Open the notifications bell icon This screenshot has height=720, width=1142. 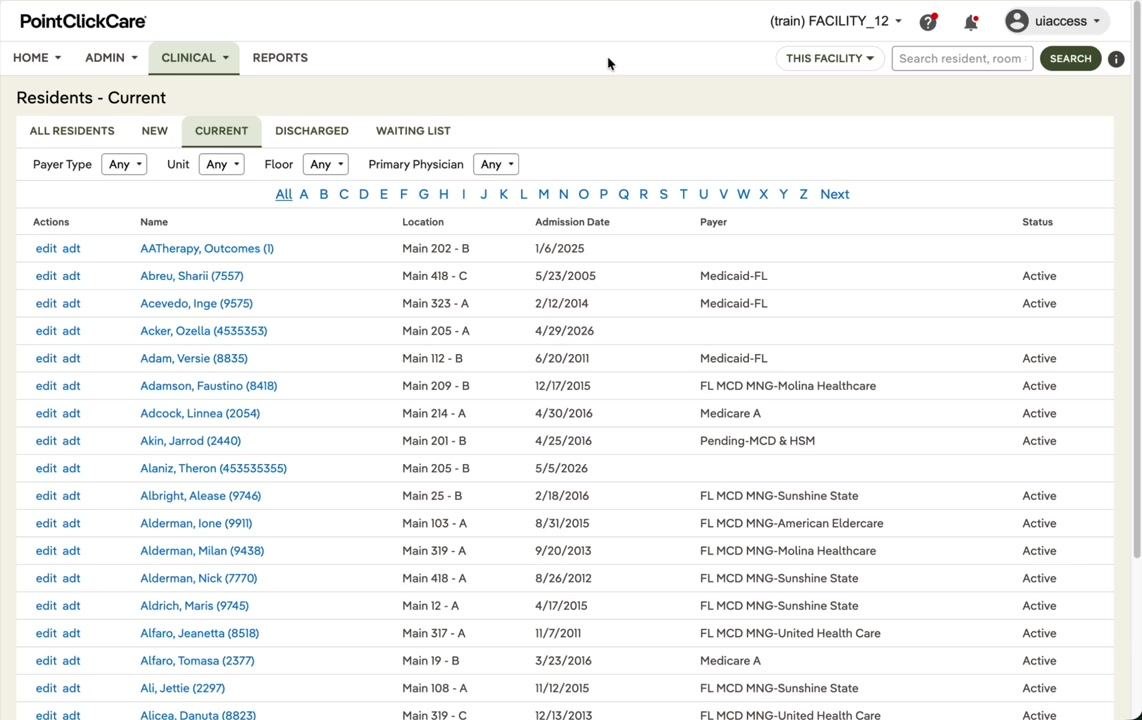click(x=971, y=22)
